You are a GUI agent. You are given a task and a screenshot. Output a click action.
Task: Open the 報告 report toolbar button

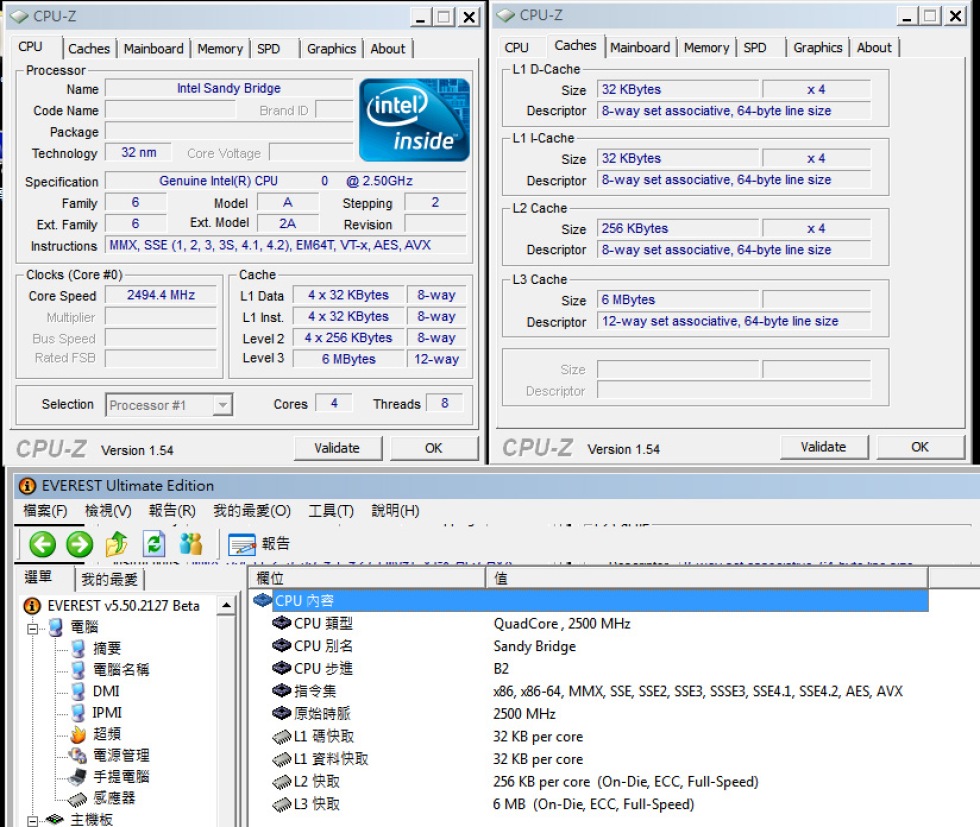[260, 544]
